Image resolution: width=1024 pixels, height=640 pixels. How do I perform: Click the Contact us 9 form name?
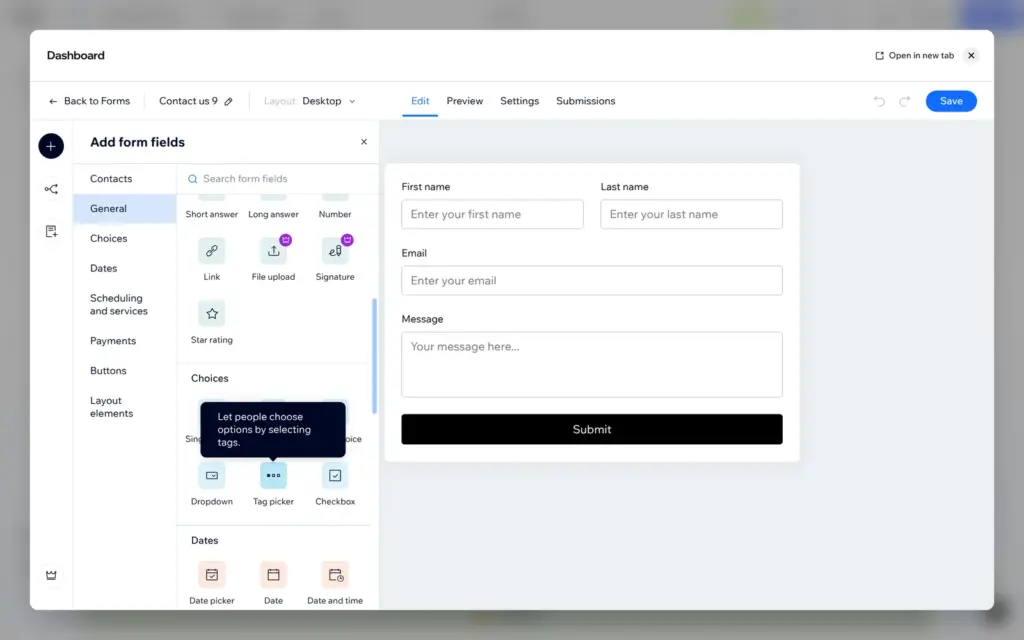188,101
